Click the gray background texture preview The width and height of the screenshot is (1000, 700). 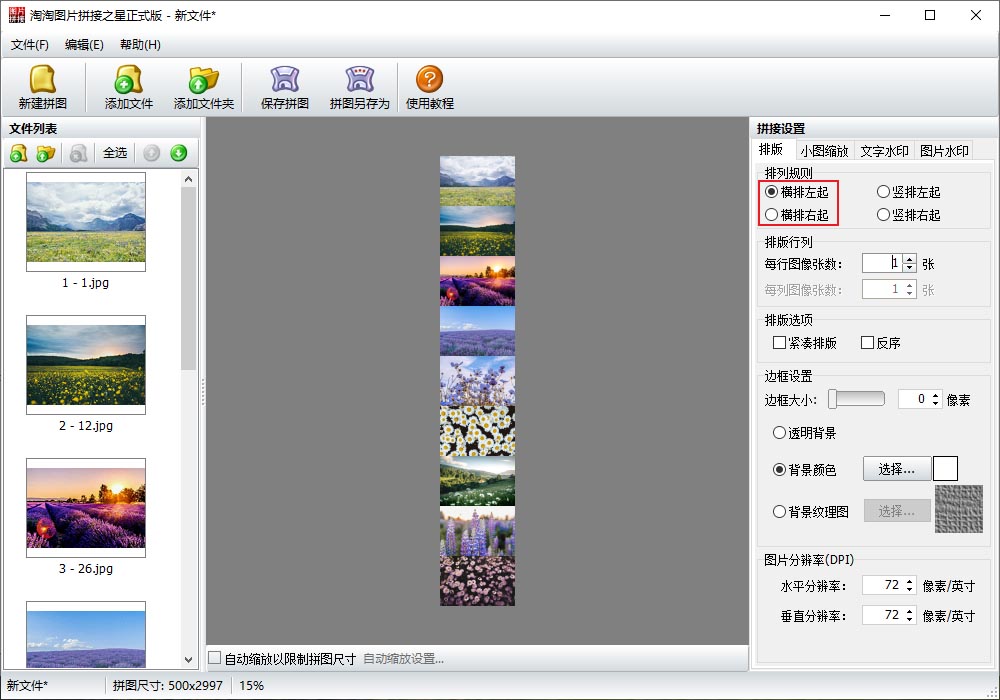pos(959,509)
